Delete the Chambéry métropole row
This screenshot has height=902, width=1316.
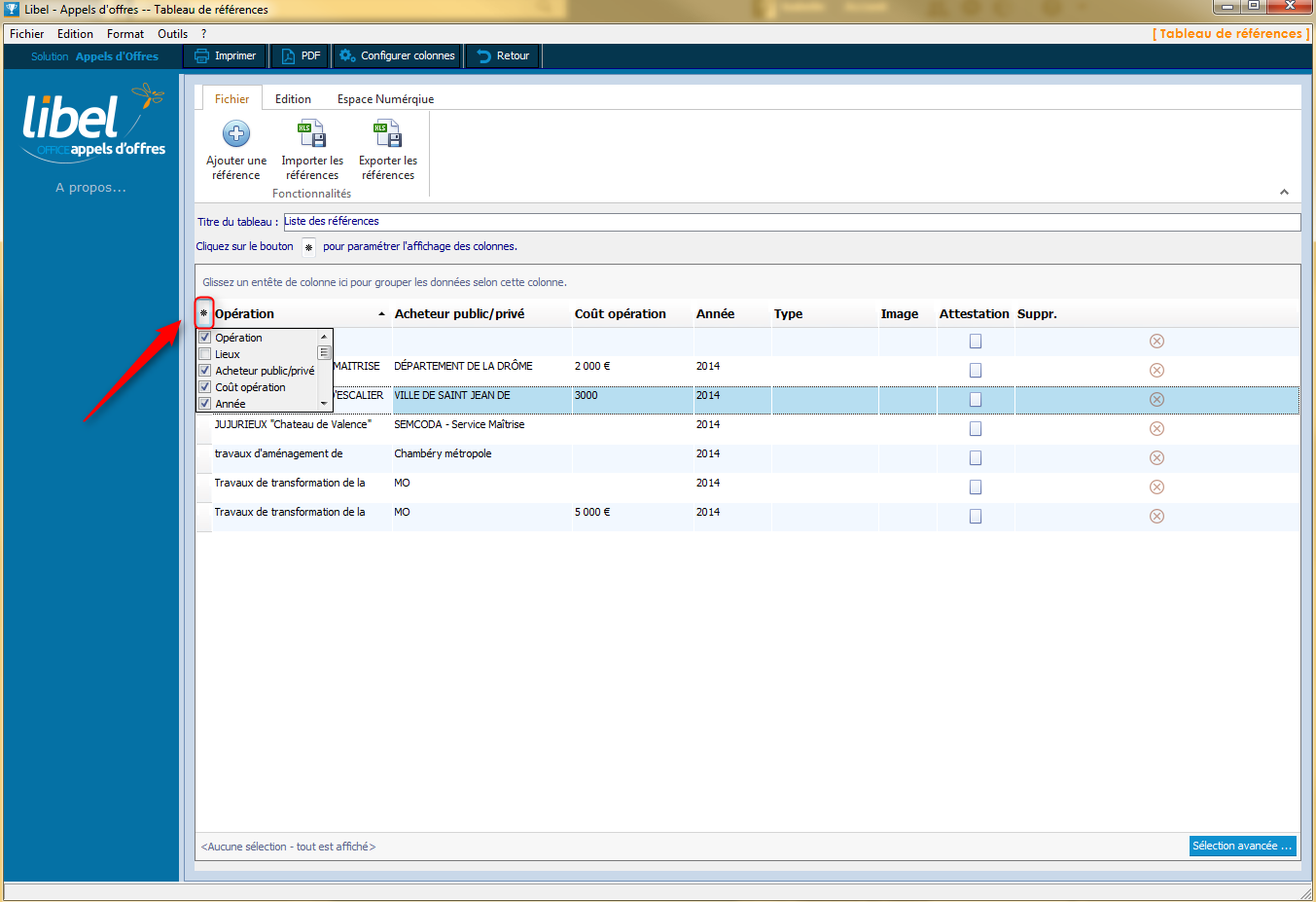(x=1156, y=457)
